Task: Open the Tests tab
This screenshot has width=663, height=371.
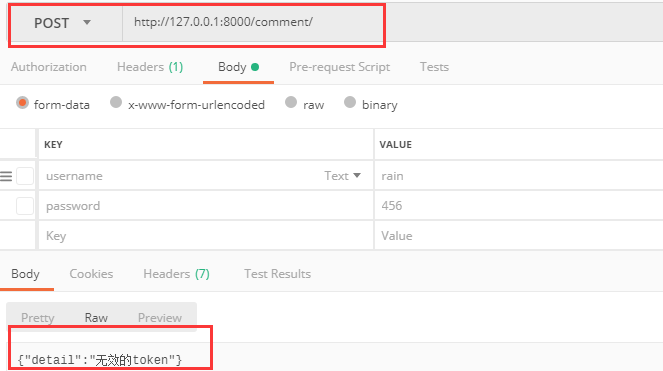Action: coord(434,67)
